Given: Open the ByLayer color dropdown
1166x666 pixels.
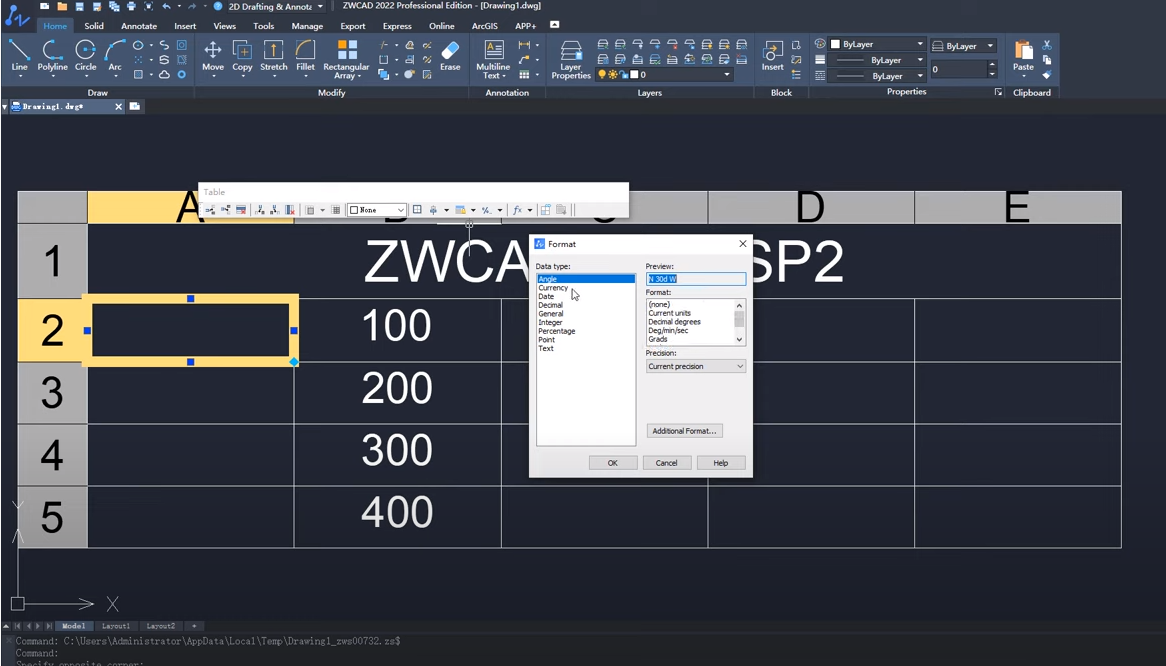Looking at the screenshot, I should point(920,44).
